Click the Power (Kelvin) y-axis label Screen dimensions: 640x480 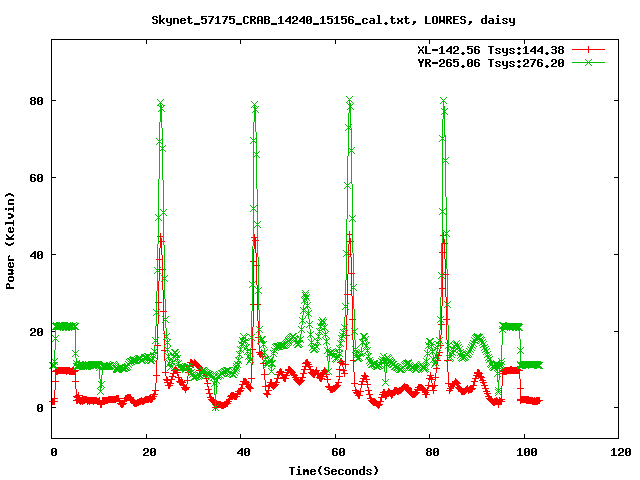click(10, 241)
